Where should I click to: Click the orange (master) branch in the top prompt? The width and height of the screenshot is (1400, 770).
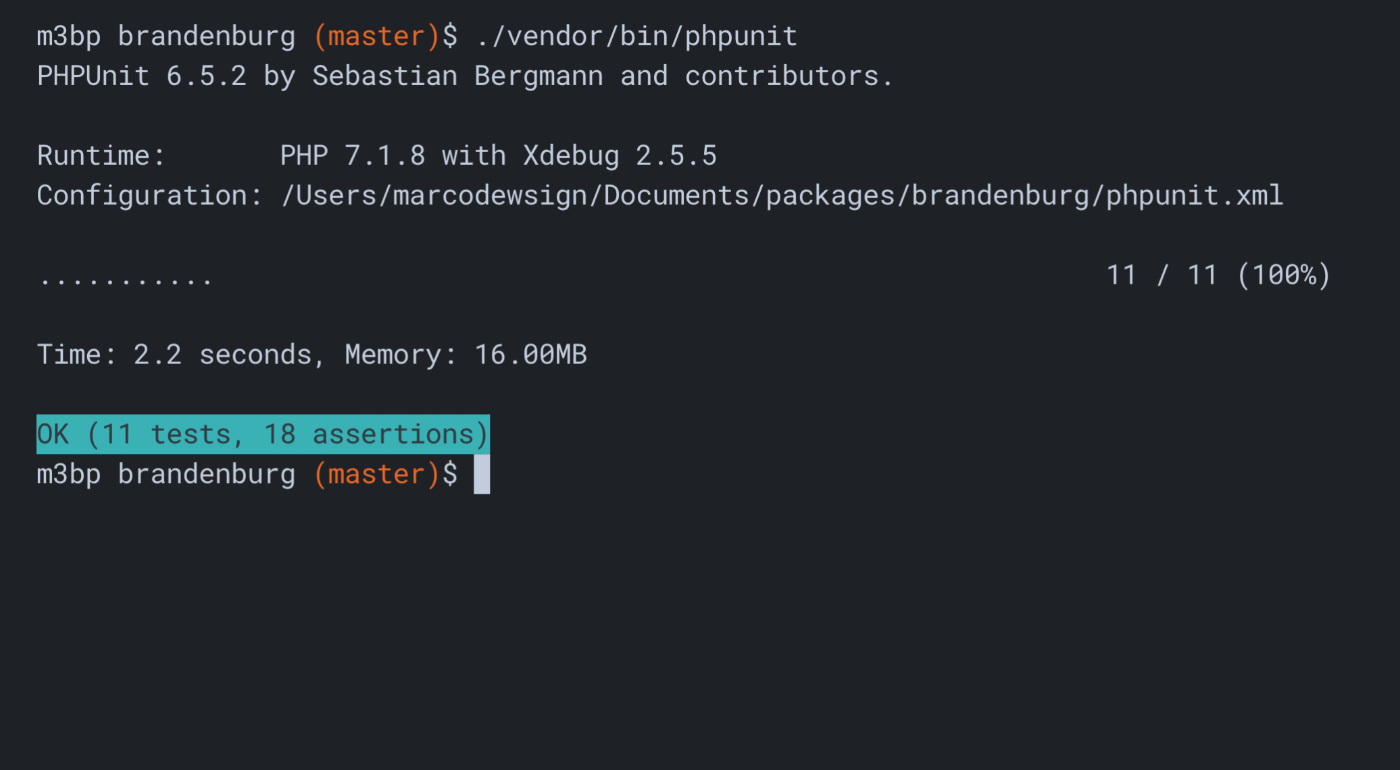pyautogui.click(x=377, y=37)
